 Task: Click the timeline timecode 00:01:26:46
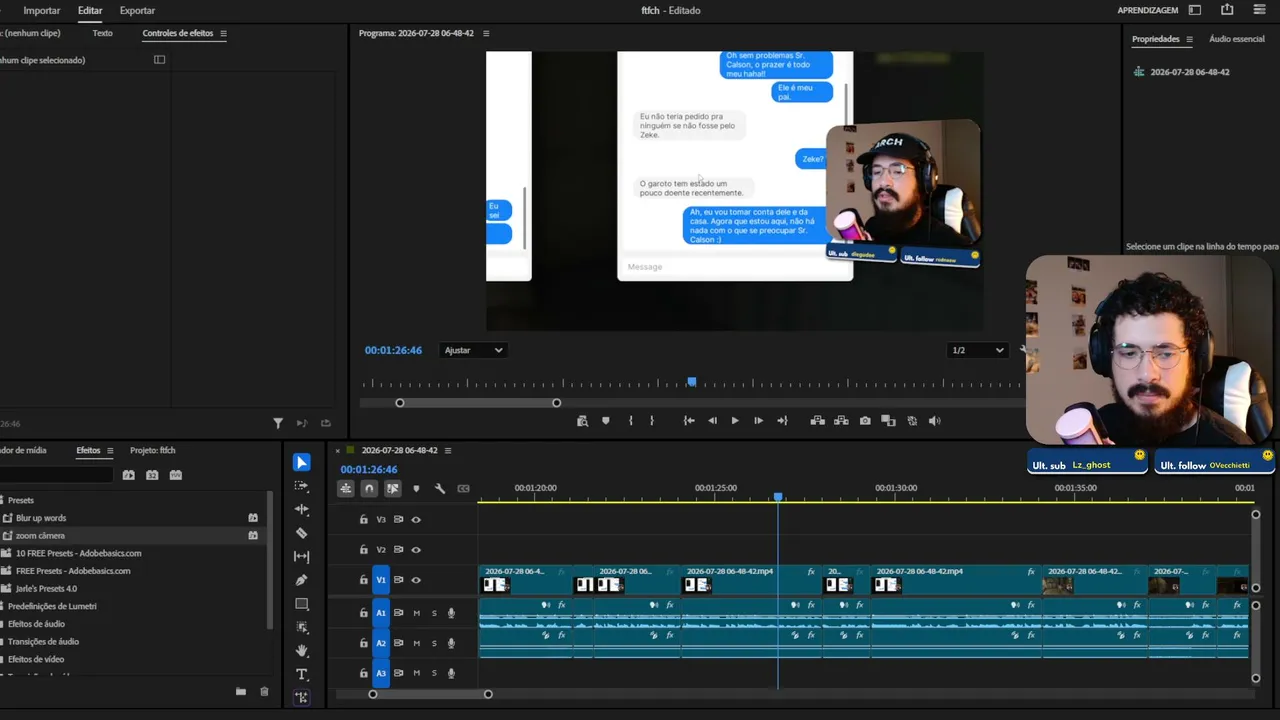coord(369,469)
